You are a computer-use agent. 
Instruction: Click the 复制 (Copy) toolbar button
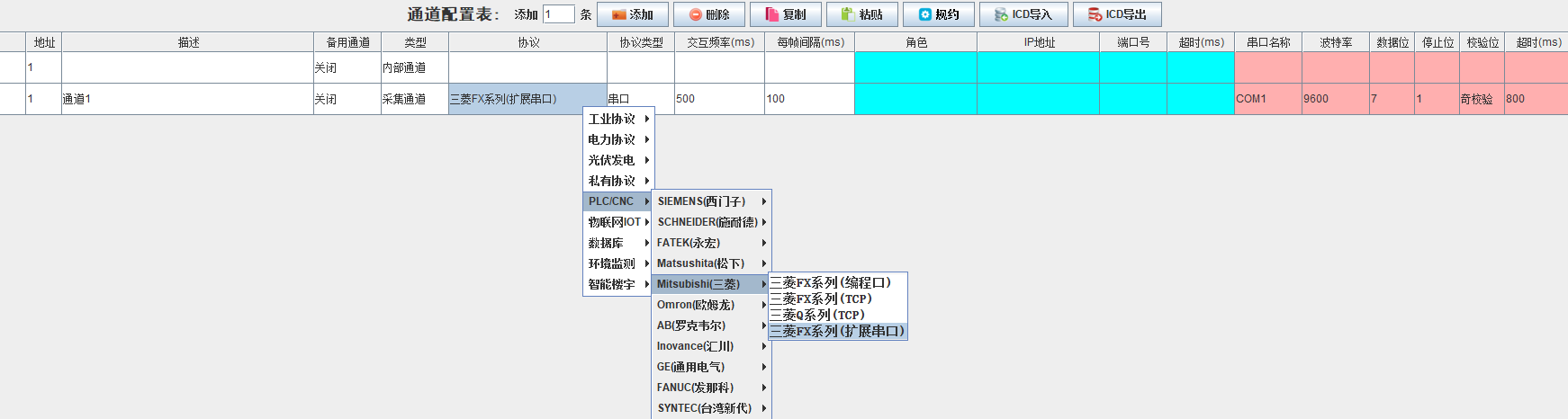coord(785,14)
